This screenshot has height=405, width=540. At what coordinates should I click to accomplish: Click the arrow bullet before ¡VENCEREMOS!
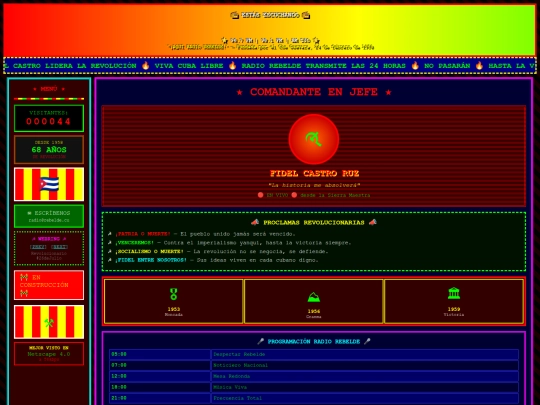(110, 242)
